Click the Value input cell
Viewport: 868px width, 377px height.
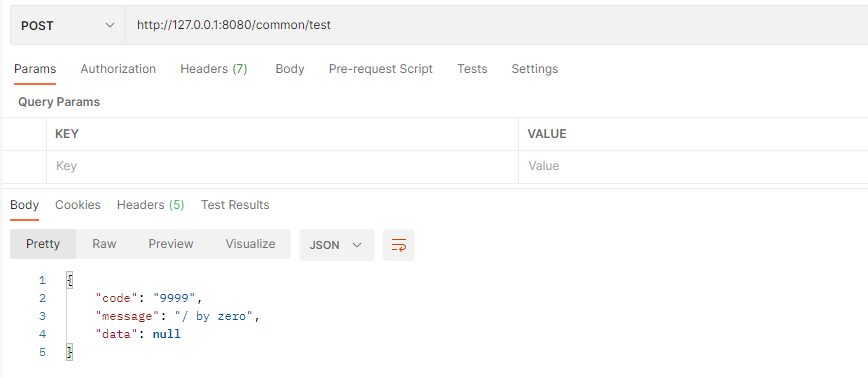693,166
